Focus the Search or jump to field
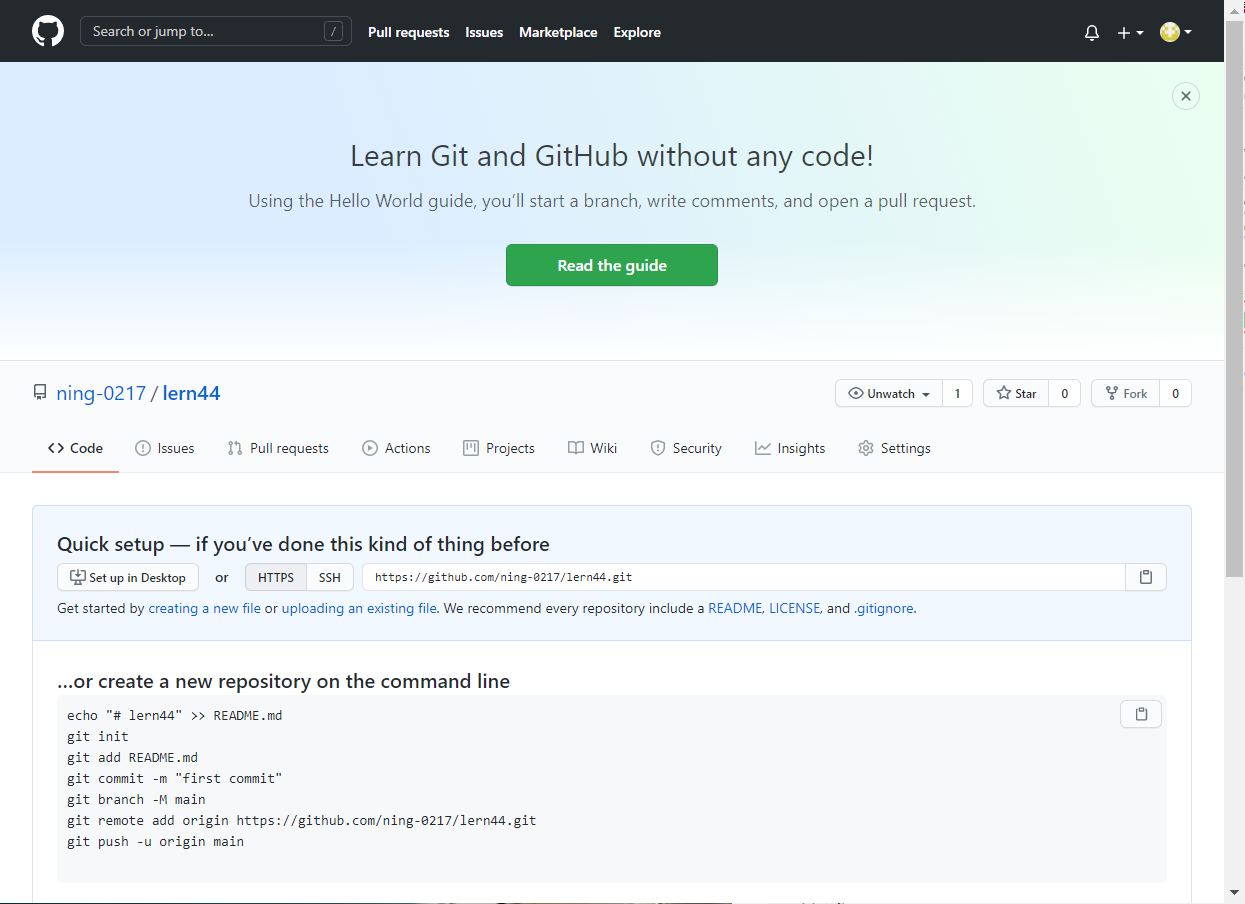The image size is (1245, 904). point(216,31)
